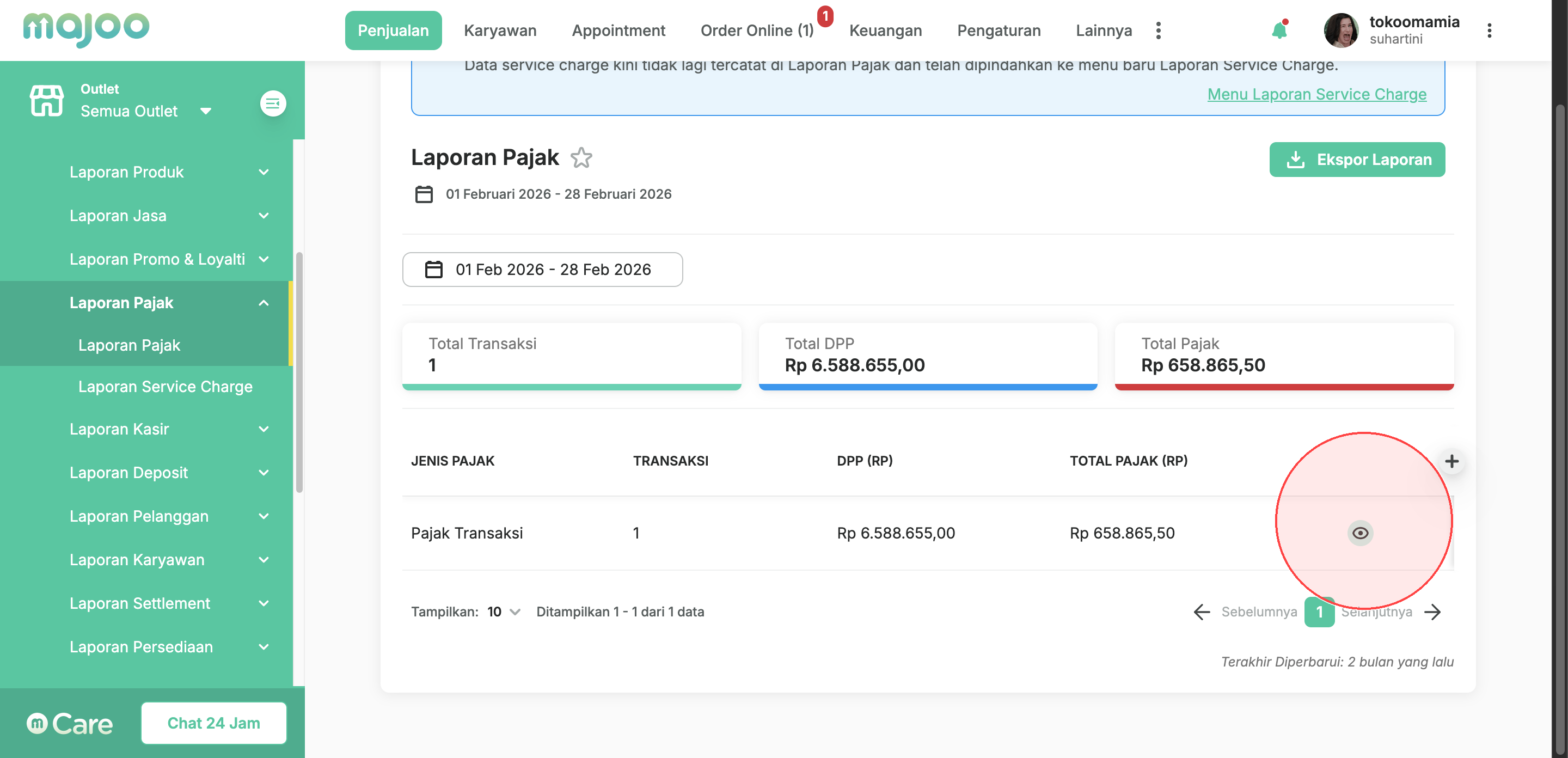Click the favorite star next to Laporan Pajak
Screen dimensions: 1568x758
[x=581, y=158]
